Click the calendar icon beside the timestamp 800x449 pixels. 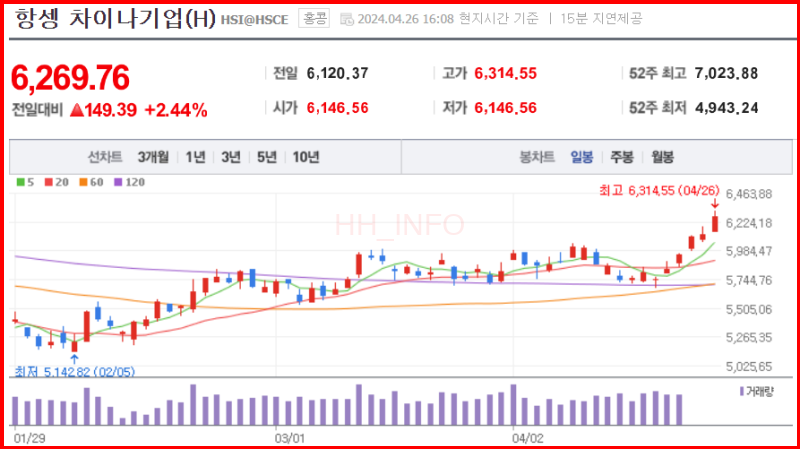point(347,19)
